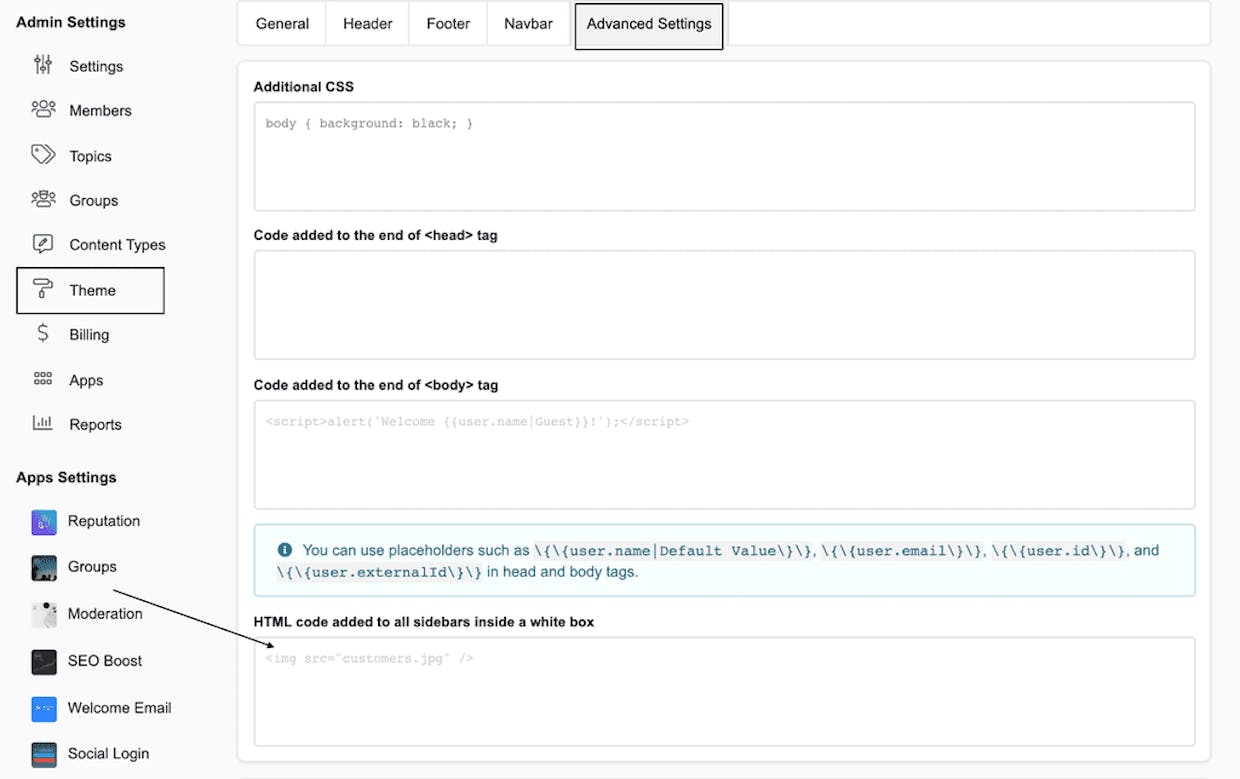Click the Moderation app icon
Viewport: 1240px width, 779px height.
pos(44,614)
